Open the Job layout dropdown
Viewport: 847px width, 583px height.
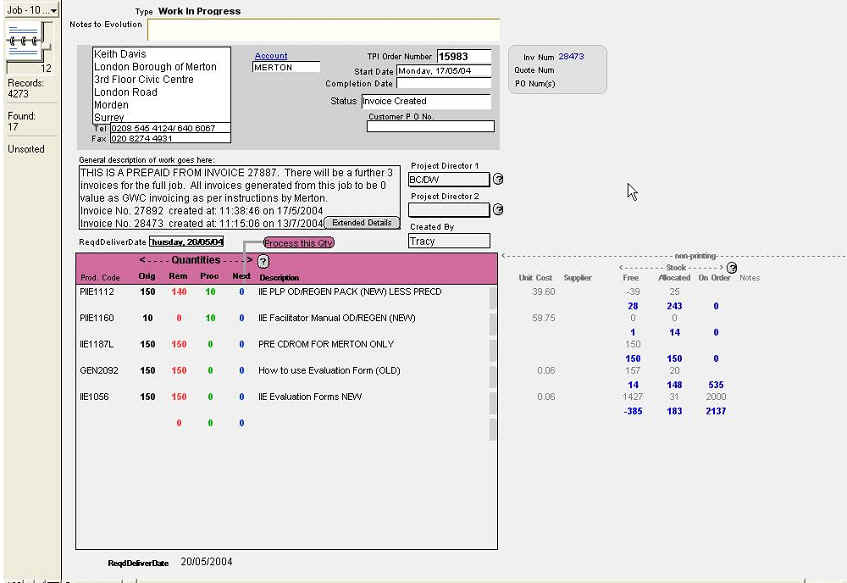(31, 10)
